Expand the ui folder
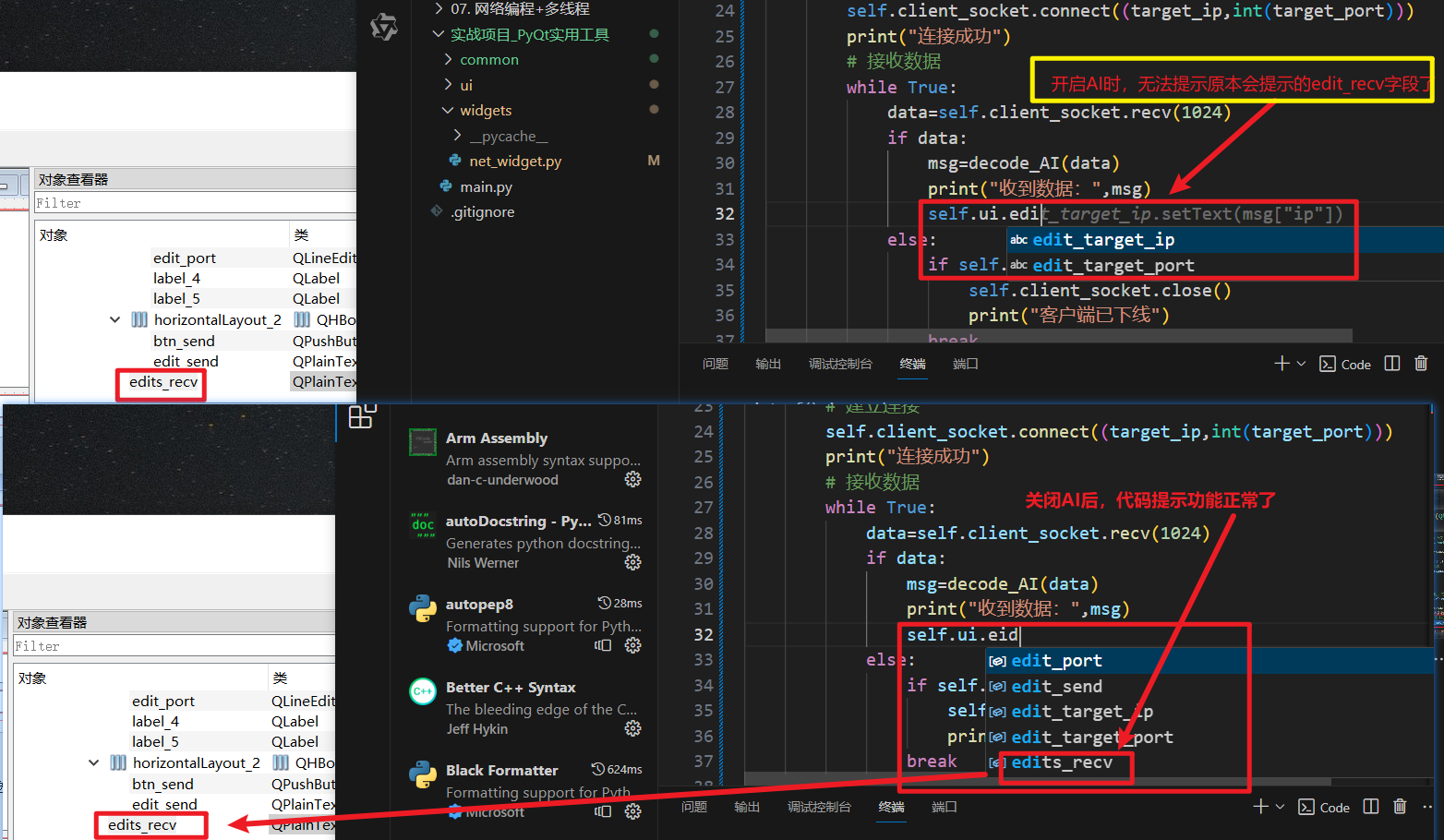 tap(449, 85)
